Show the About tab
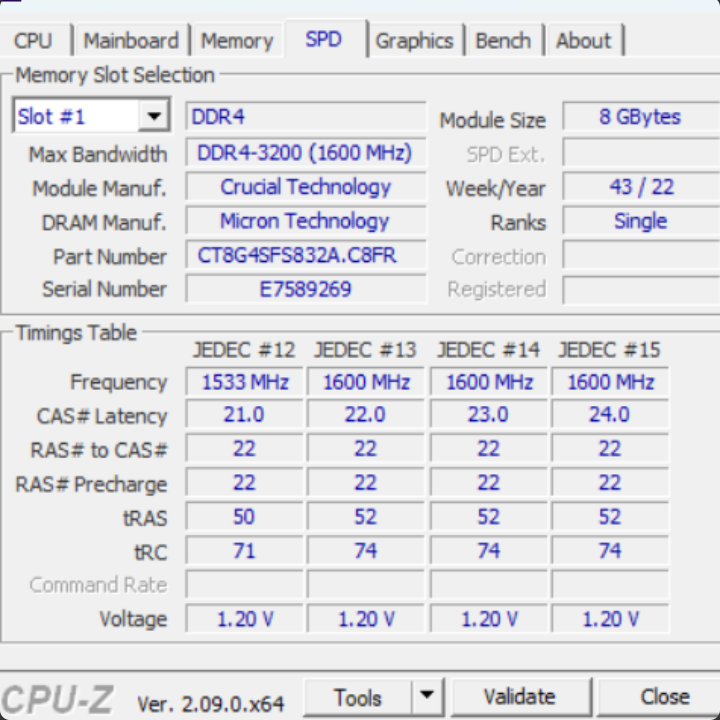The width and height of the screenshot is (720, 720). coord(584,40)
